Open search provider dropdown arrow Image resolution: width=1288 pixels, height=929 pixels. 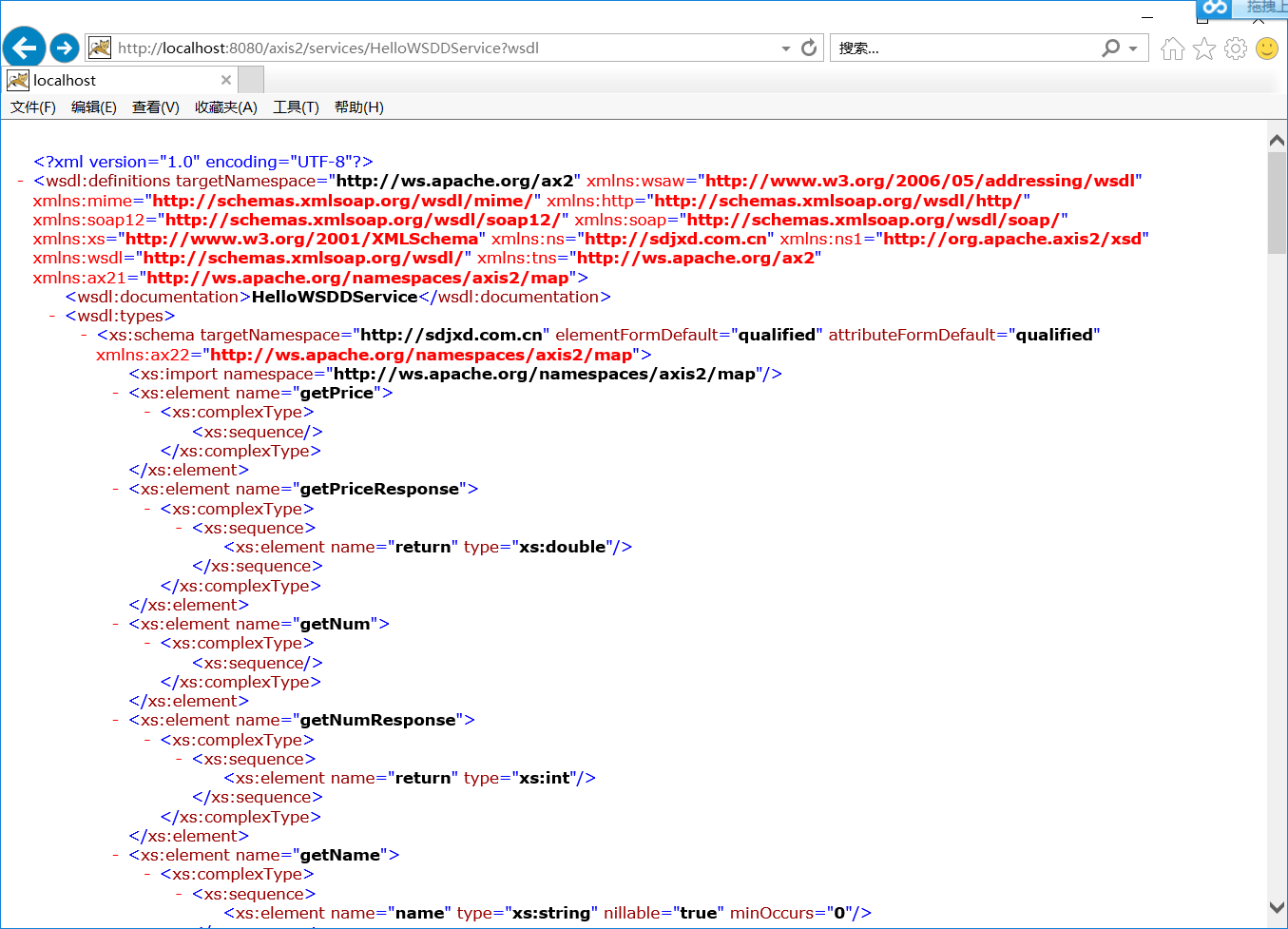[x=1133, y=48]
